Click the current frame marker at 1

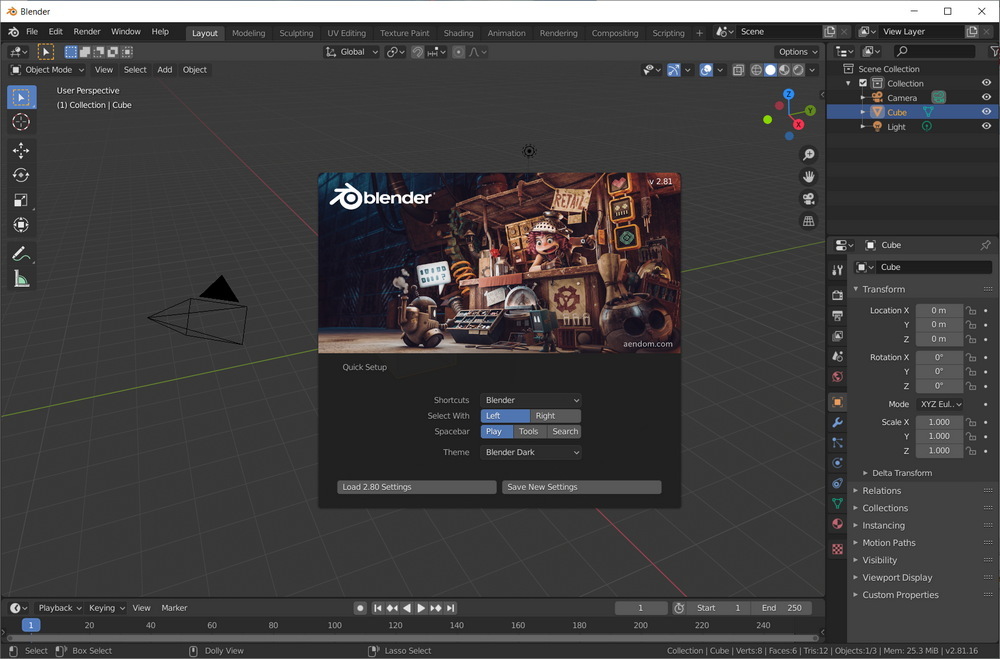31,625
